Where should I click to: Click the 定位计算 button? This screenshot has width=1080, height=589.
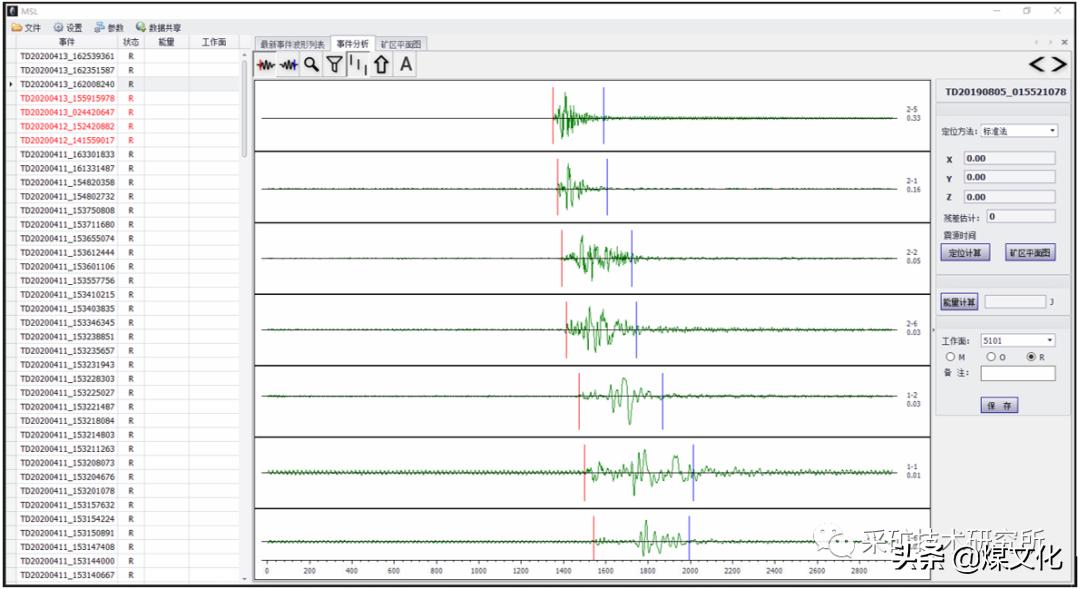965,253
